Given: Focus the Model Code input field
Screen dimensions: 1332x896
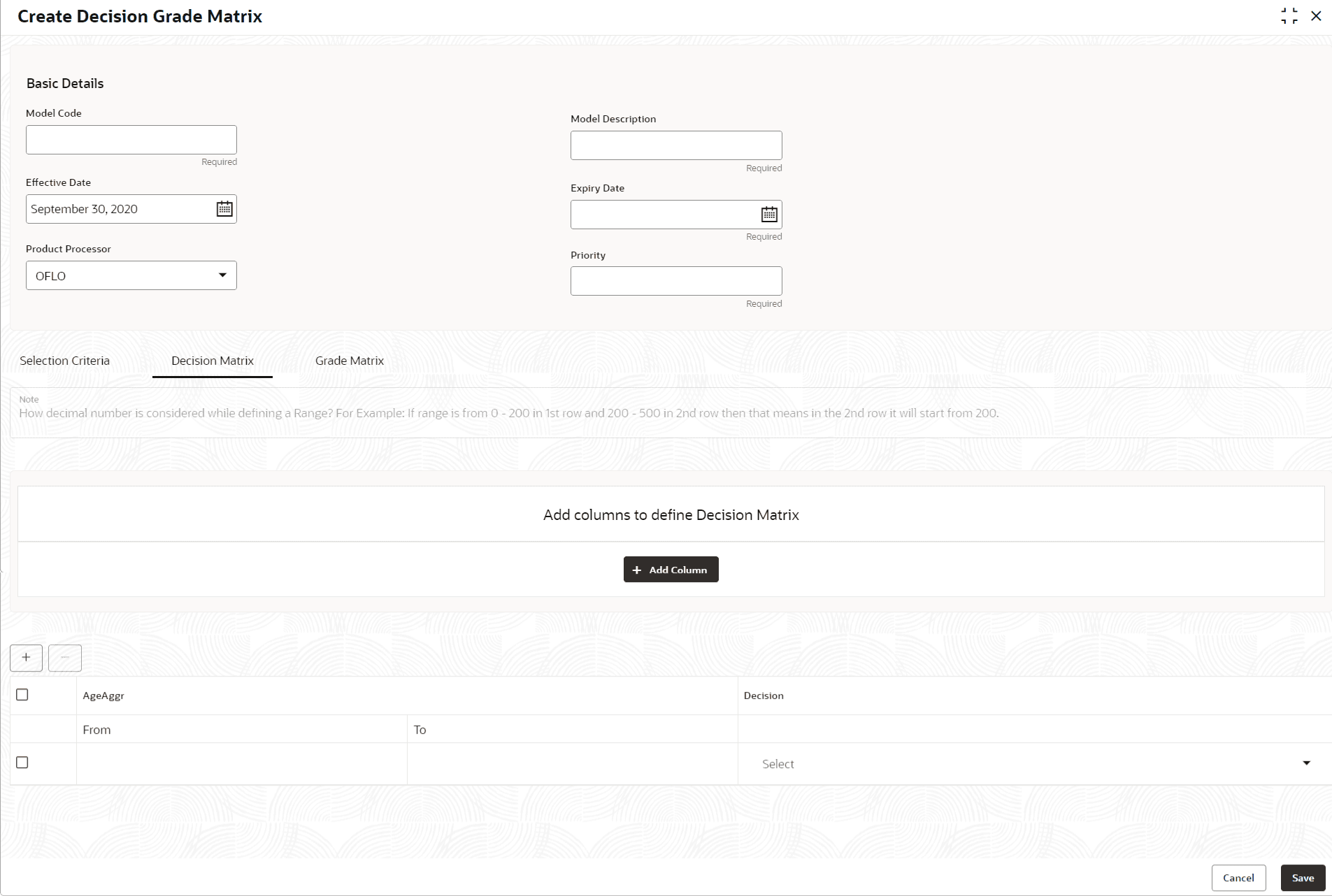Looking at the screenshot, I should tap(131, 140).
